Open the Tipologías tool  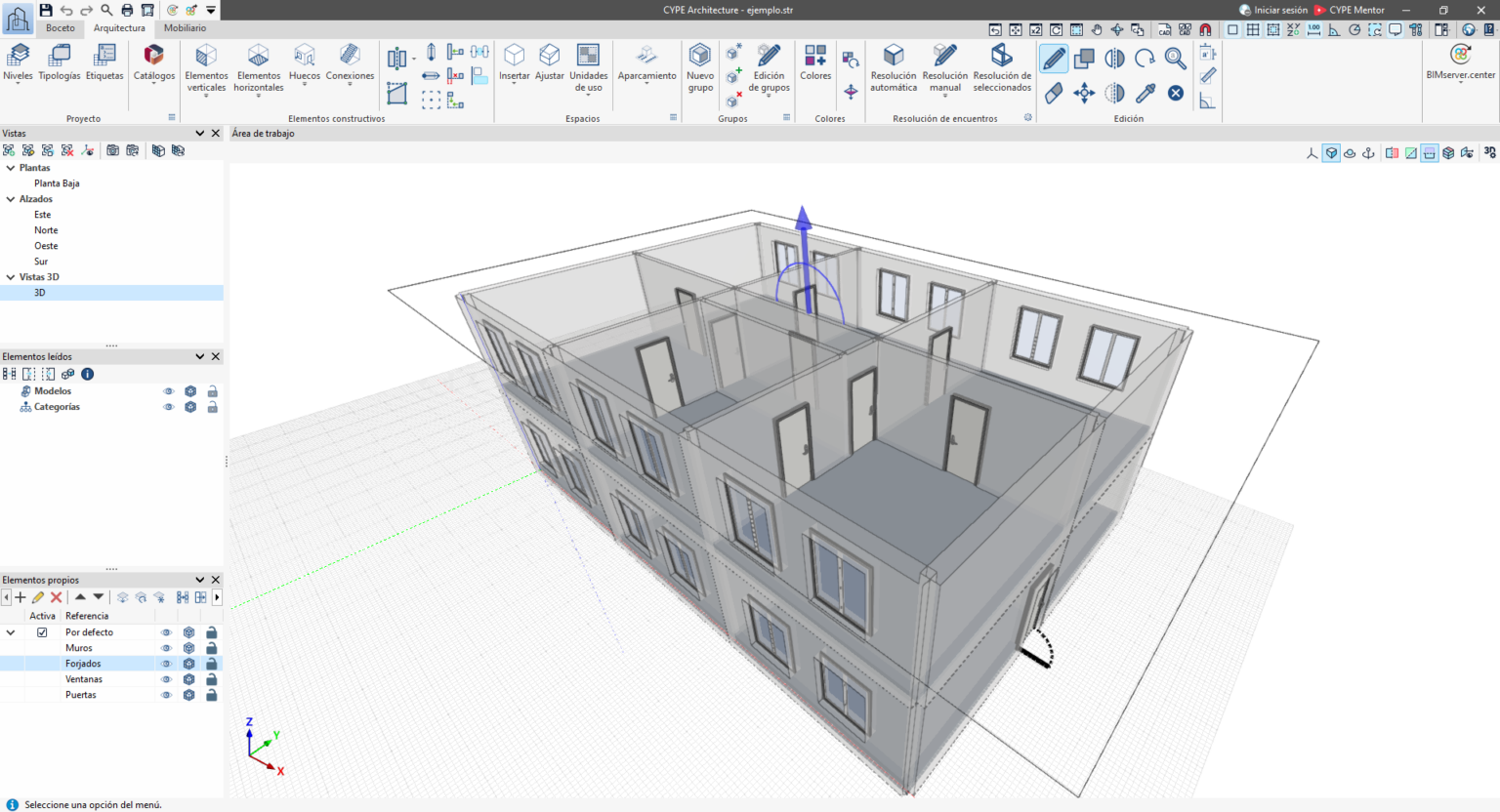pyautogui.click(x=60, y=62)
